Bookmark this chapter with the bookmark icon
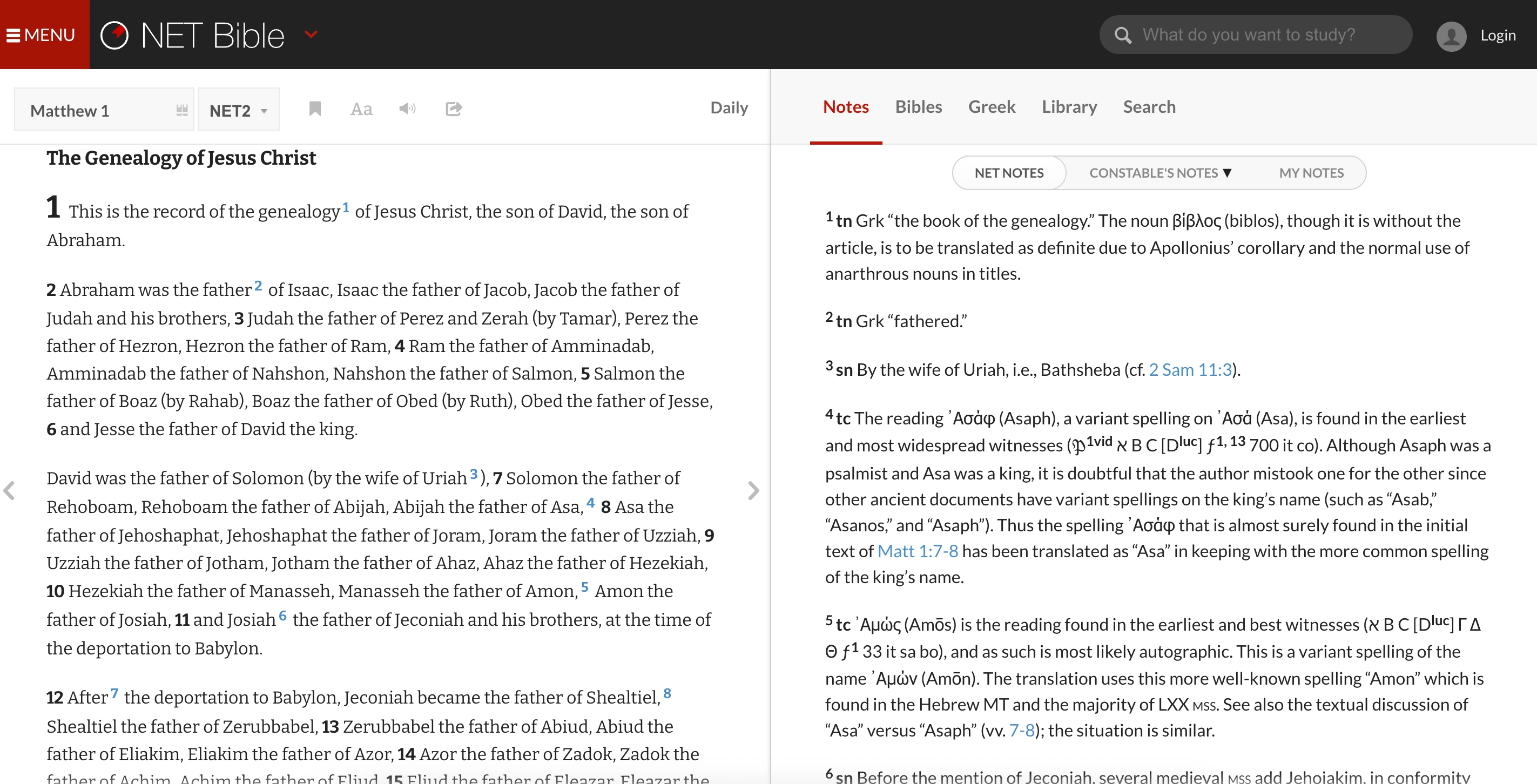 point(315,109)
